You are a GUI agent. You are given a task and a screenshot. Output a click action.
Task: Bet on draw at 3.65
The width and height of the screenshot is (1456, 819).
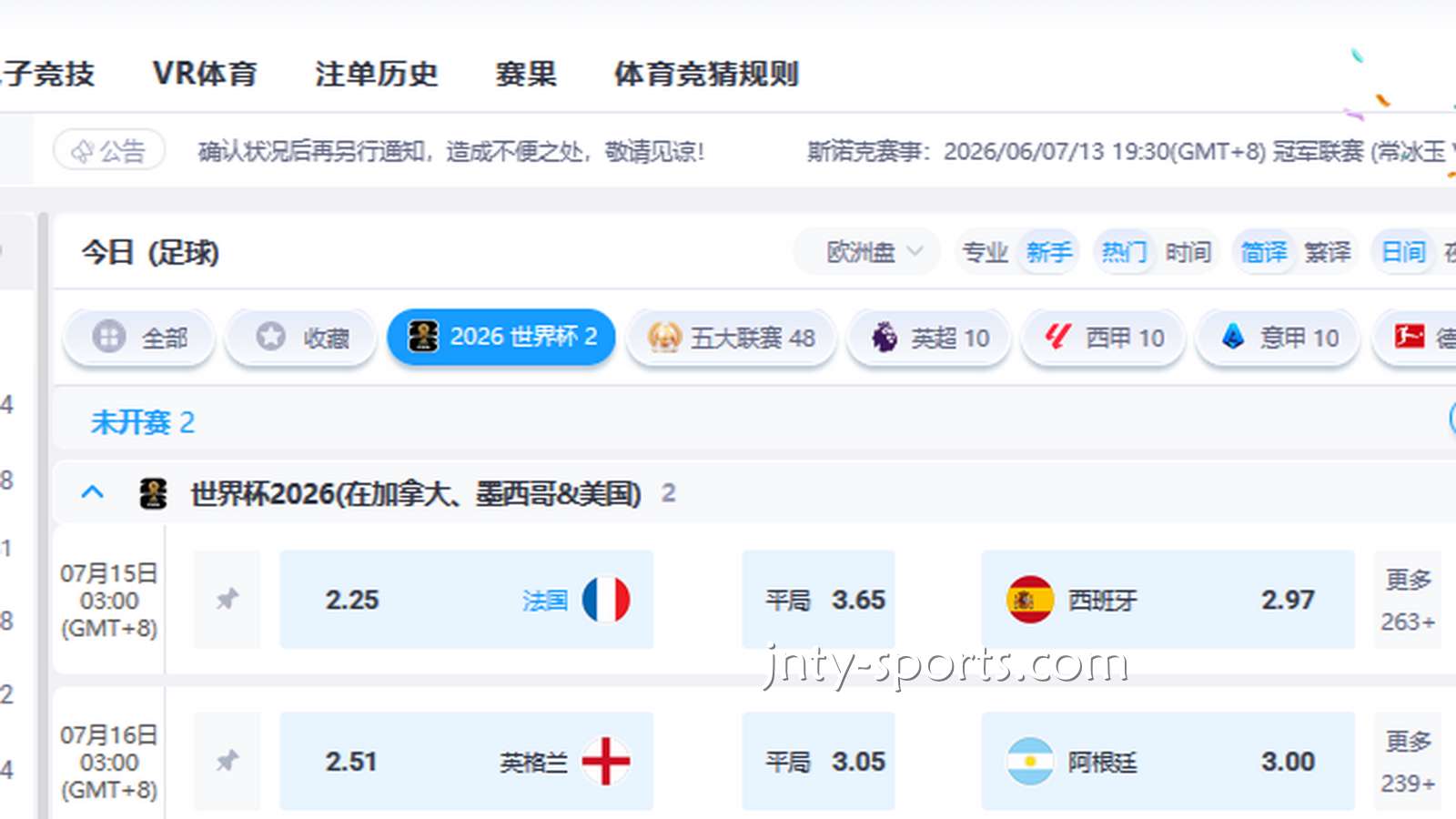click(x=818, y=600)
